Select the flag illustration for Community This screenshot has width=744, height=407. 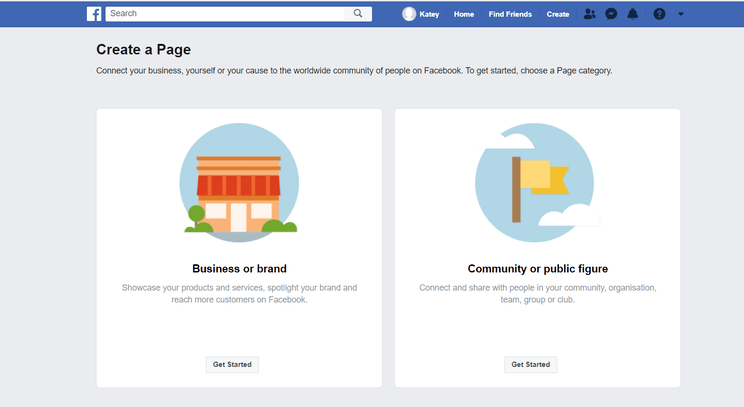[x=536, y=183]
